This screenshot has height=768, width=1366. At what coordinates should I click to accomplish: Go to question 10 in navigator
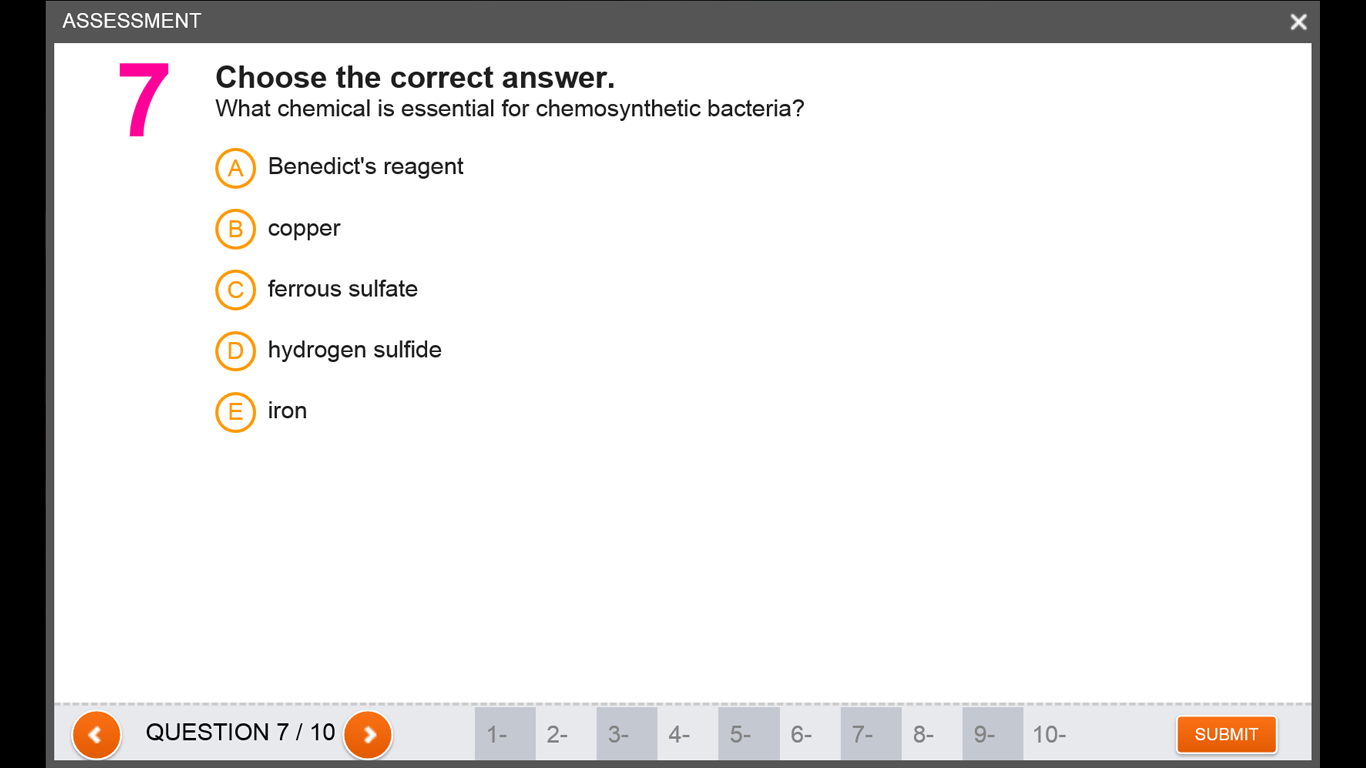[x=1053, y=734]
